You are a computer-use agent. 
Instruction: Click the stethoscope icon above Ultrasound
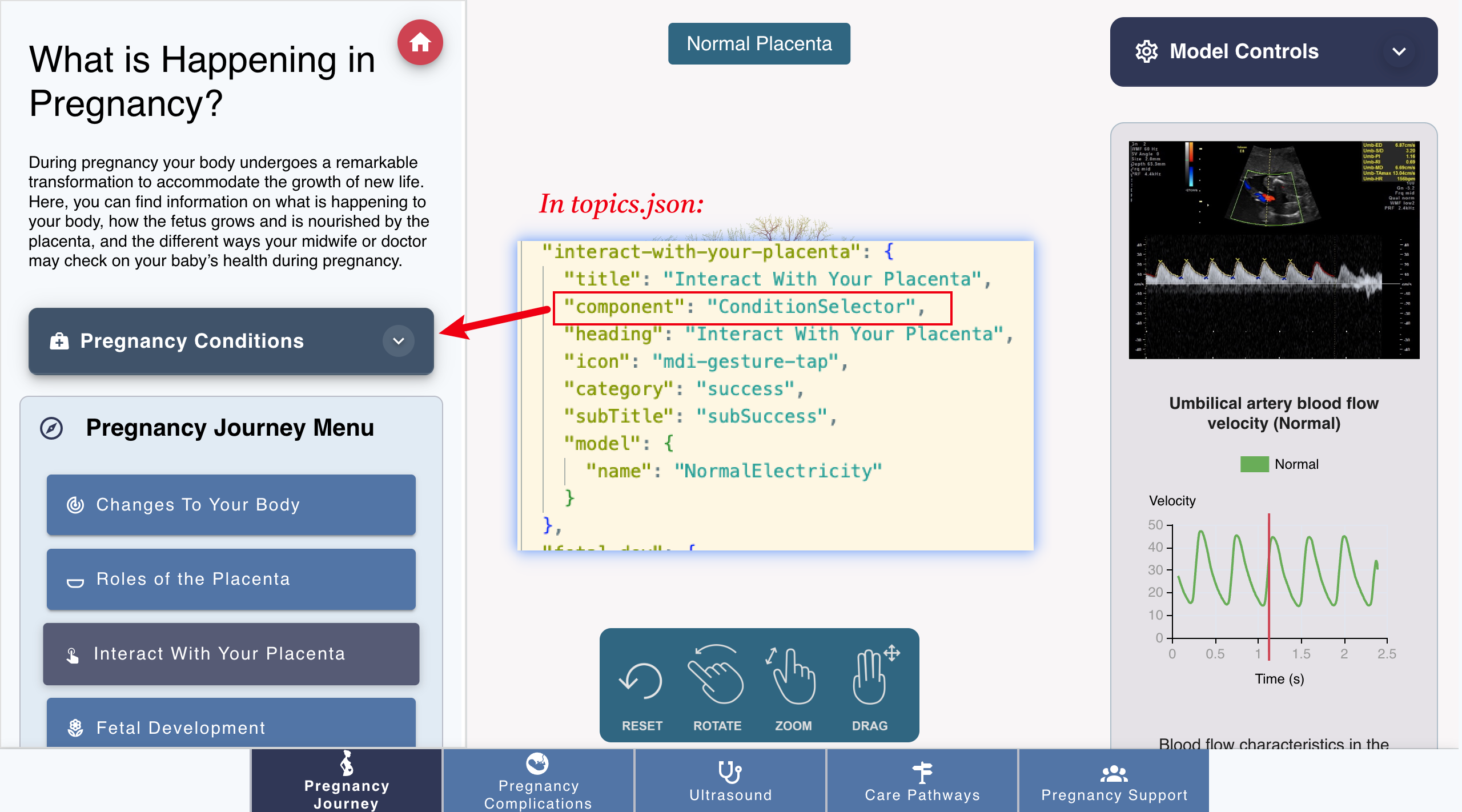pos(730,772)
